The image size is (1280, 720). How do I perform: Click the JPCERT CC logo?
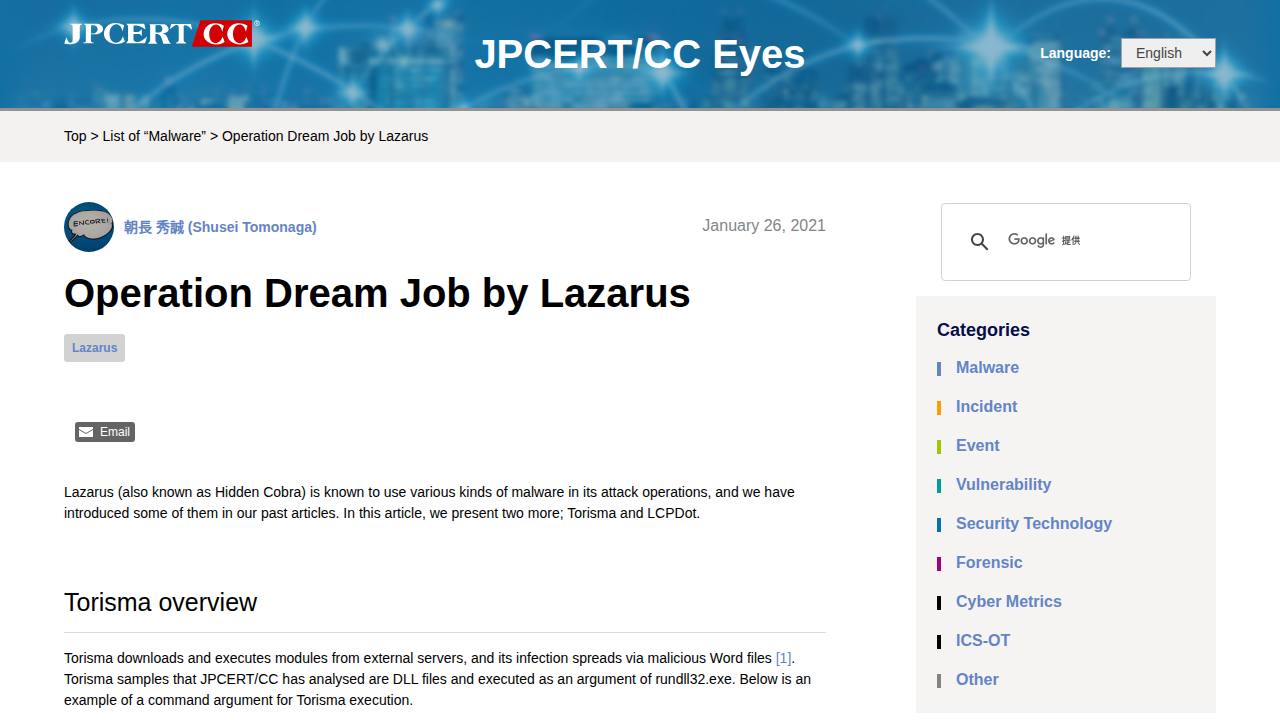[x=161, y=33]
